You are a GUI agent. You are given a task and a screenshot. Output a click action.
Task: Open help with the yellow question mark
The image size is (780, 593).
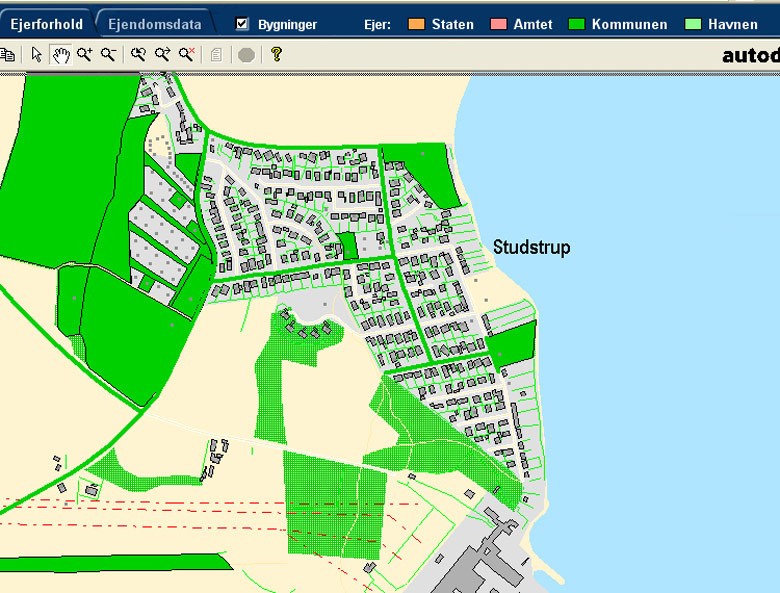point(277,54)
